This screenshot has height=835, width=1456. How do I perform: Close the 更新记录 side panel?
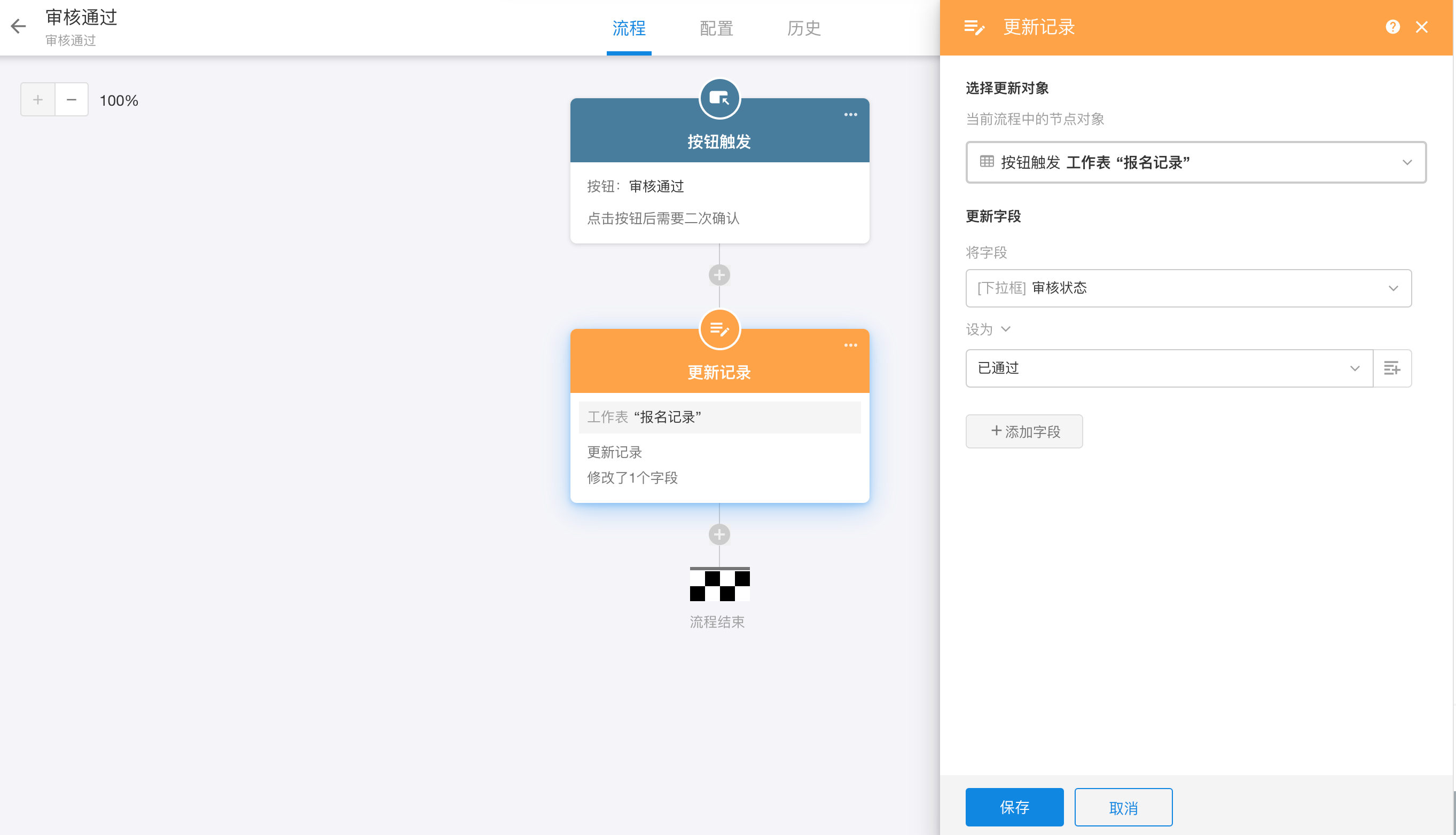click(x=1421, y=27)
